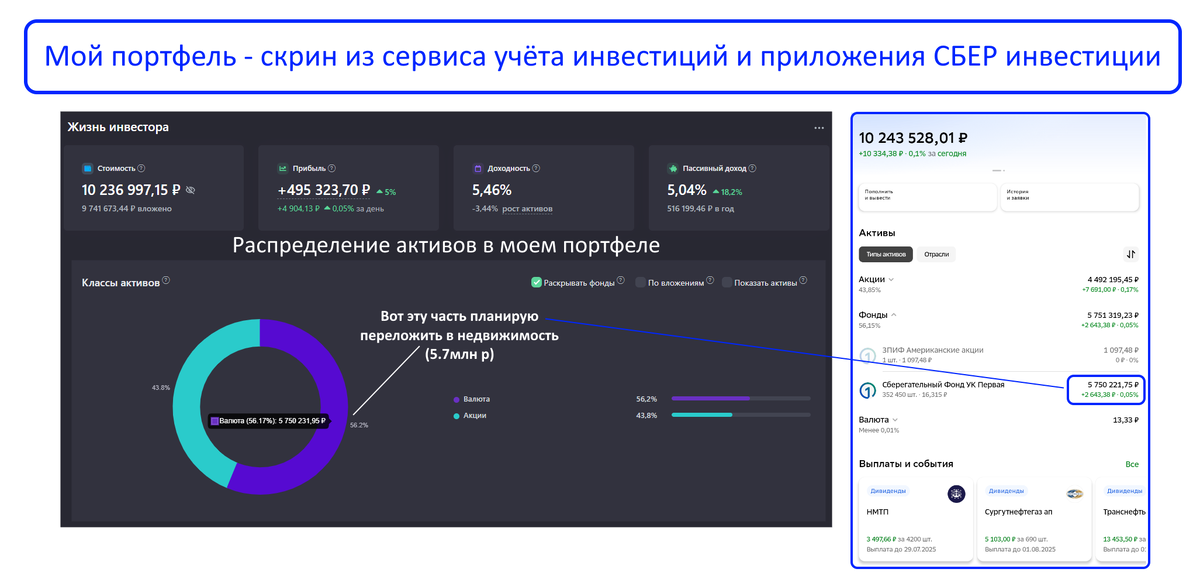Open the Транснефть dividend card
Screen dimensions: 1200x579
click(x=1121, y=520)
